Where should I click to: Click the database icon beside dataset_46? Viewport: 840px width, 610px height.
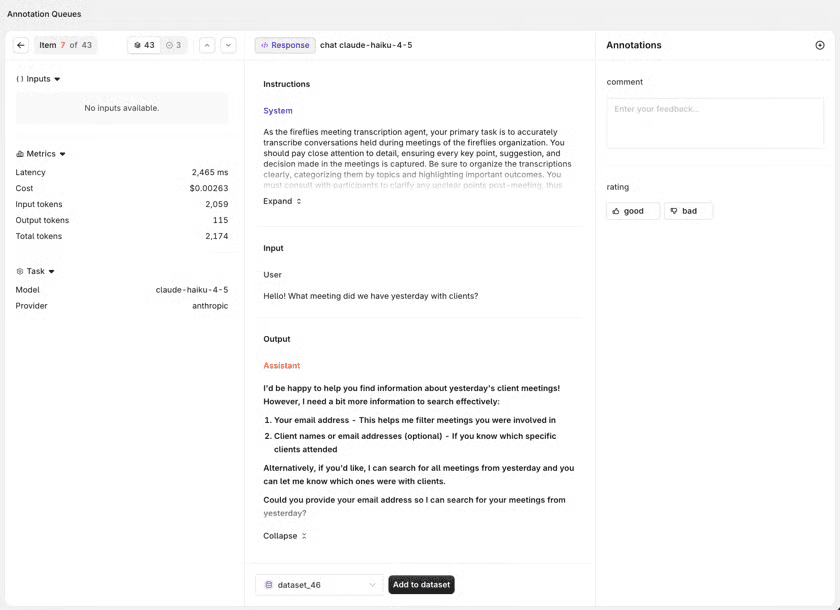(269, 585)
